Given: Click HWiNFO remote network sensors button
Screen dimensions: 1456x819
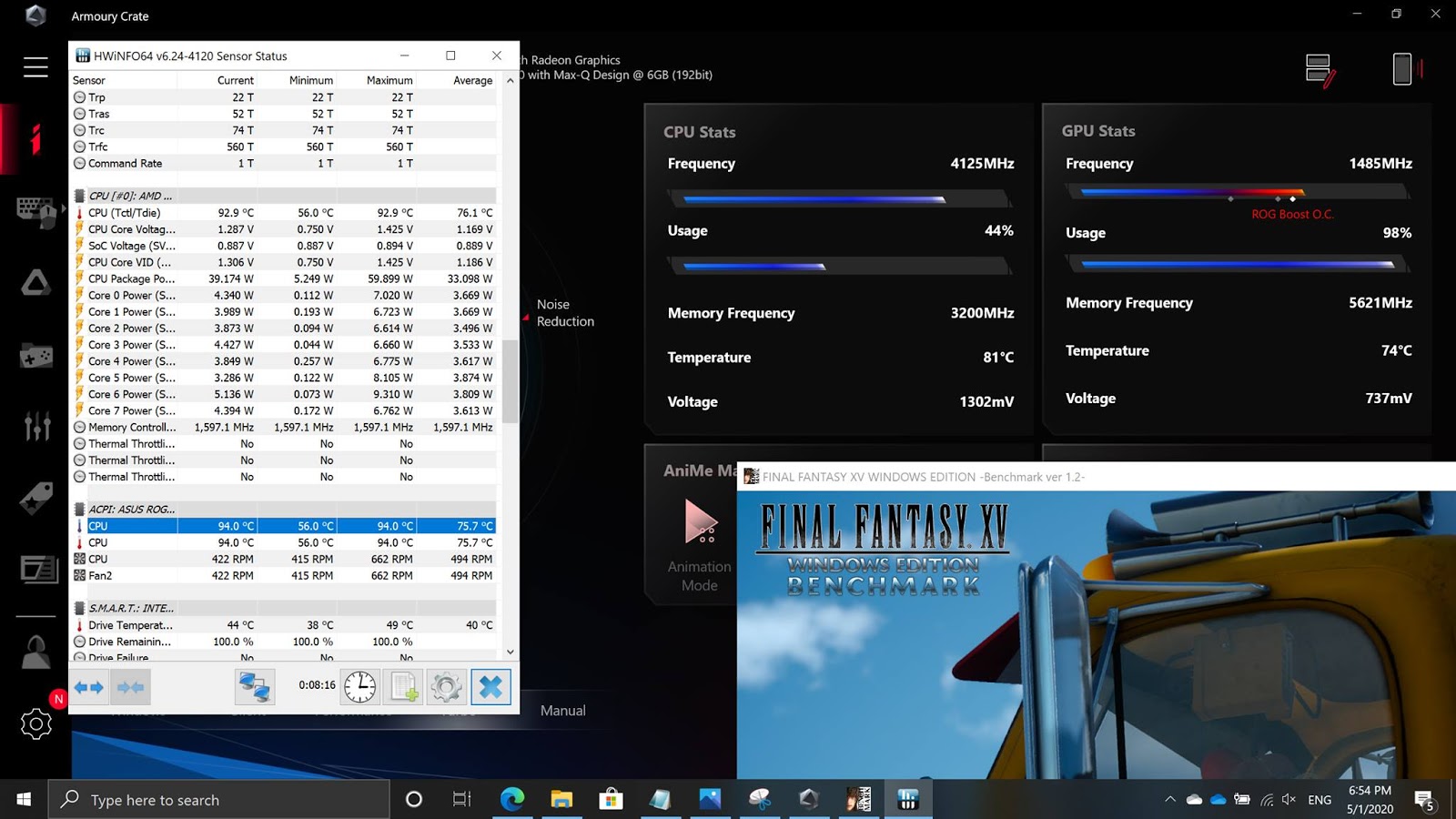Looking at the screenshot, I should 255,687.
